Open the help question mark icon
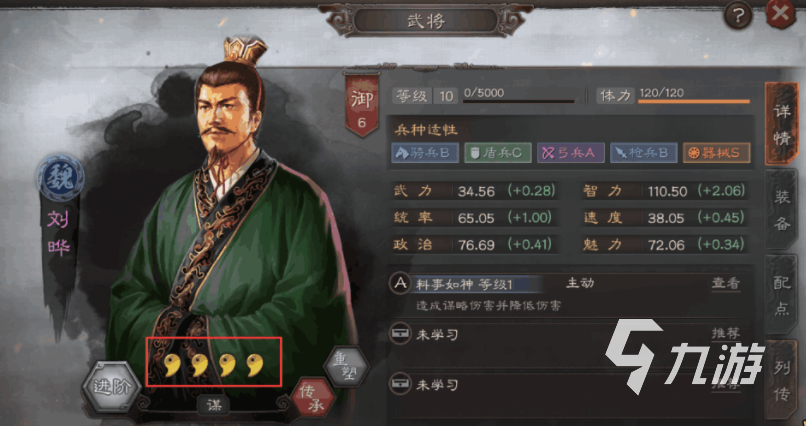The image size is (806, 426). click(738, 17)
